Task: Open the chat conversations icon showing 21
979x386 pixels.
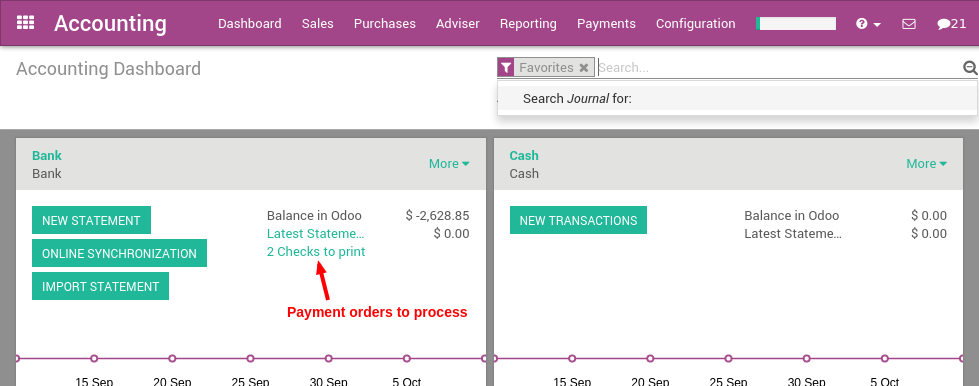Action: (952, 24)
